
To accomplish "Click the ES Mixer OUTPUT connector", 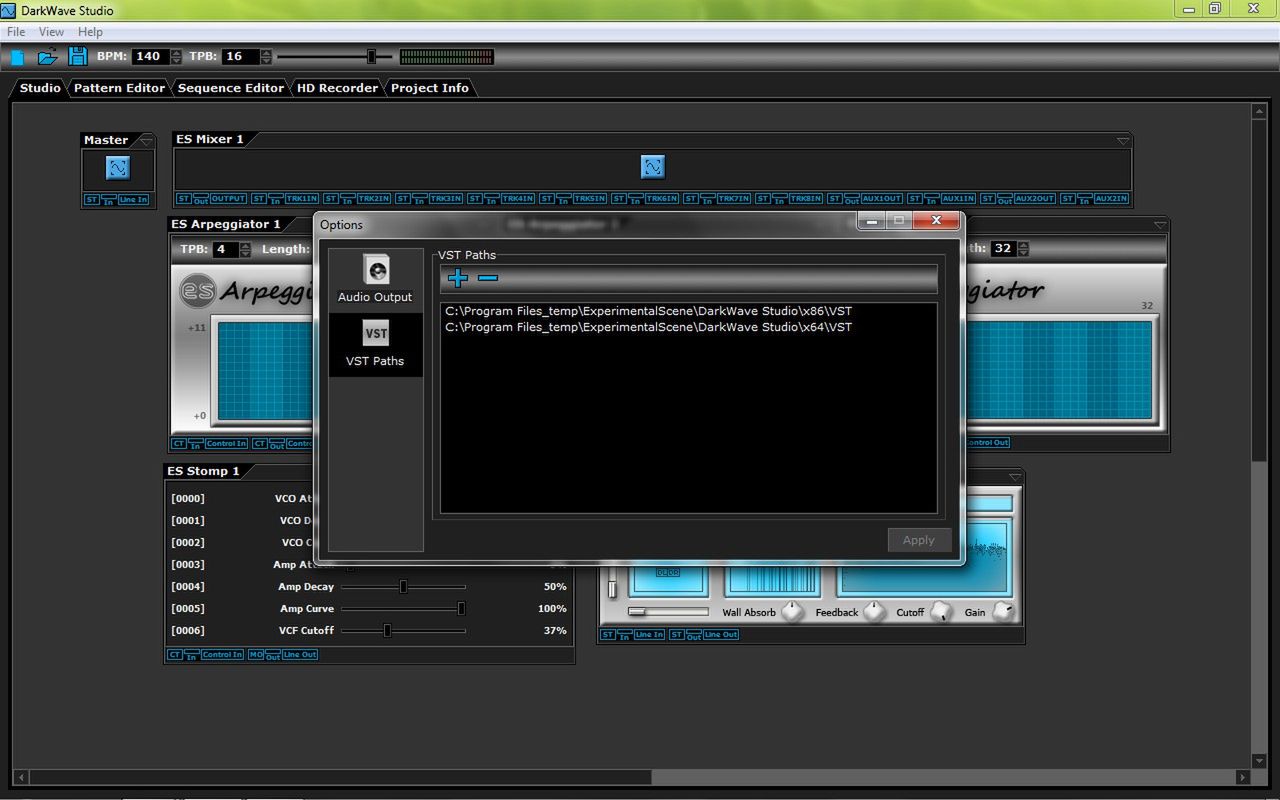I will tap(228, 199).
